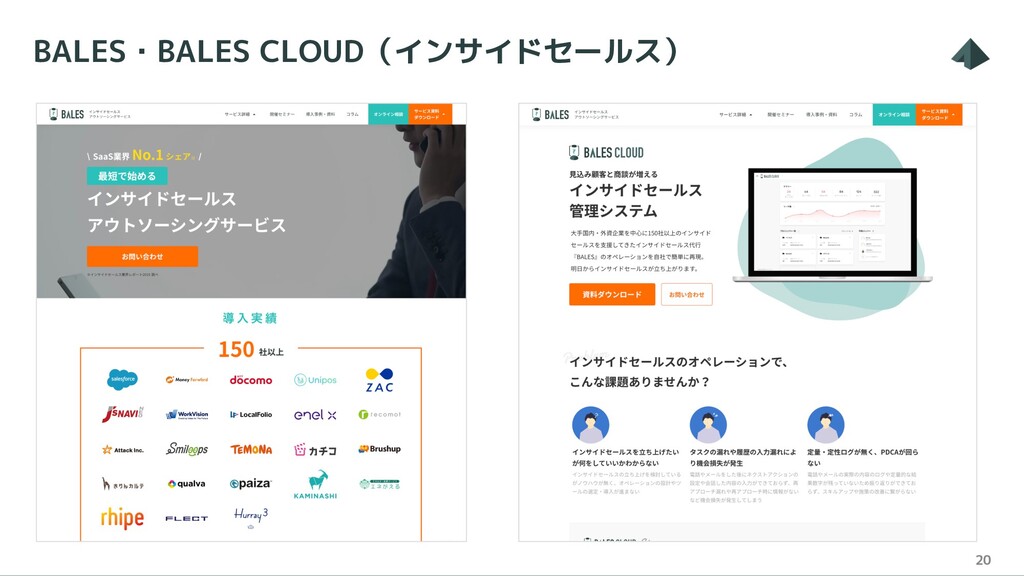Click the laptop dashboard screenshot image
This screenshot has width=1024, height=576.
tap(833, 225)
